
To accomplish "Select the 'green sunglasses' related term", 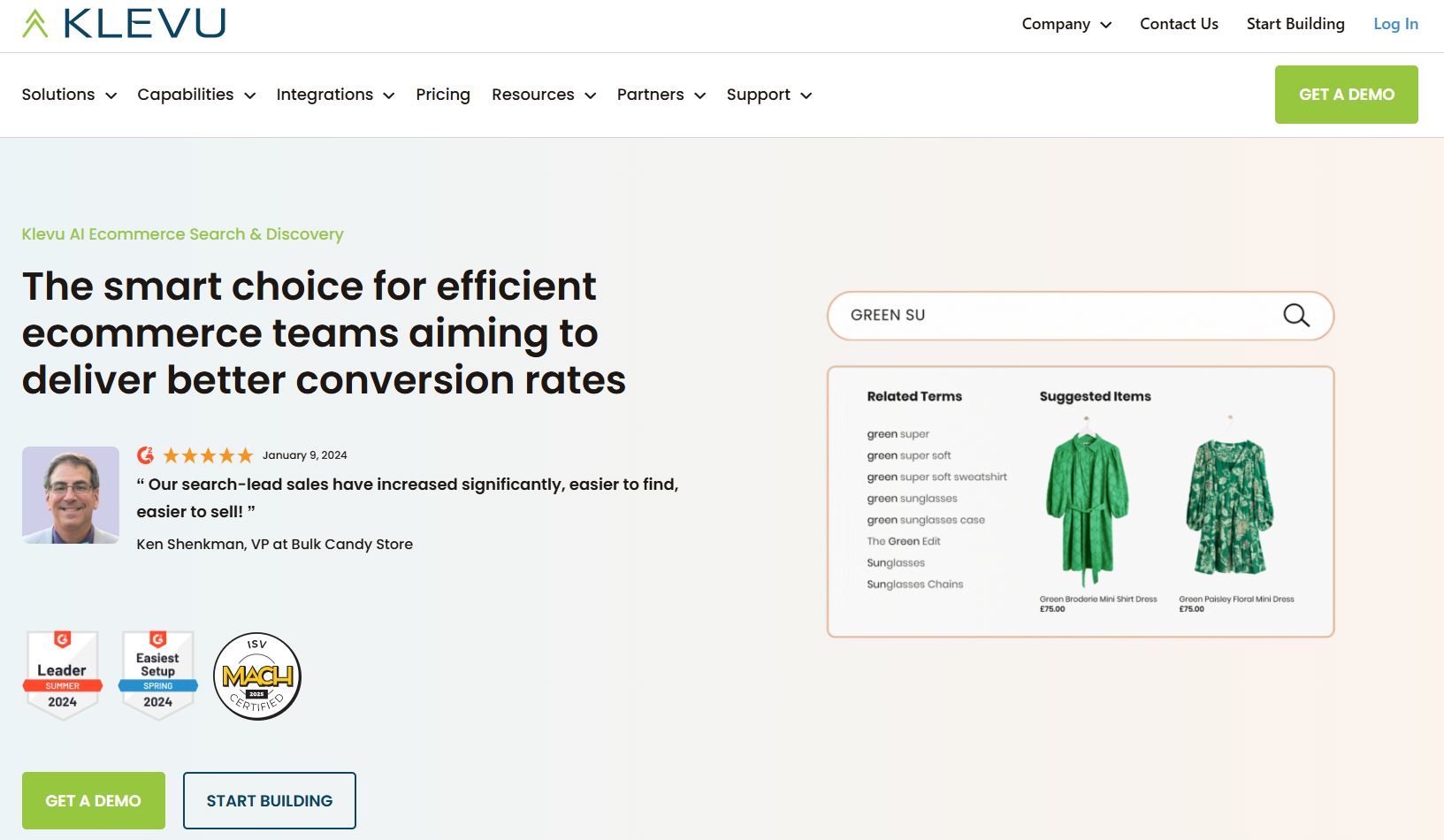I will pos(912,499).
